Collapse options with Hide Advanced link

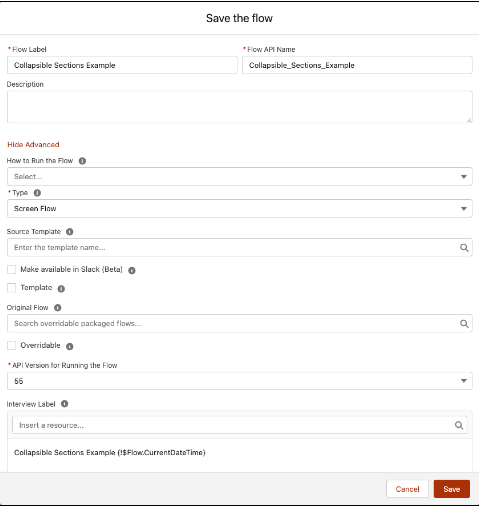point(33,145)
